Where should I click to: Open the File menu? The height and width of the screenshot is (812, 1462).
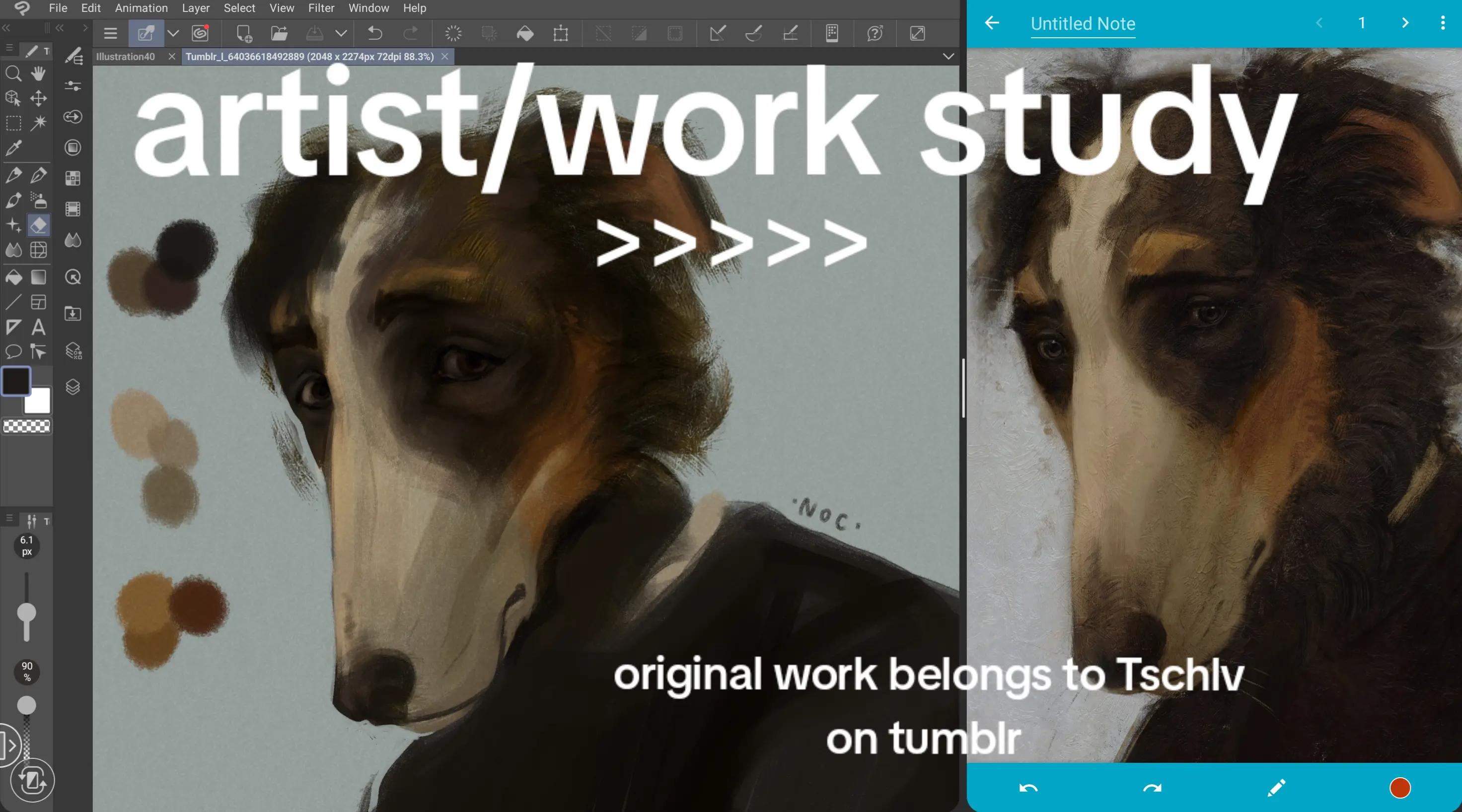[58, 8]
